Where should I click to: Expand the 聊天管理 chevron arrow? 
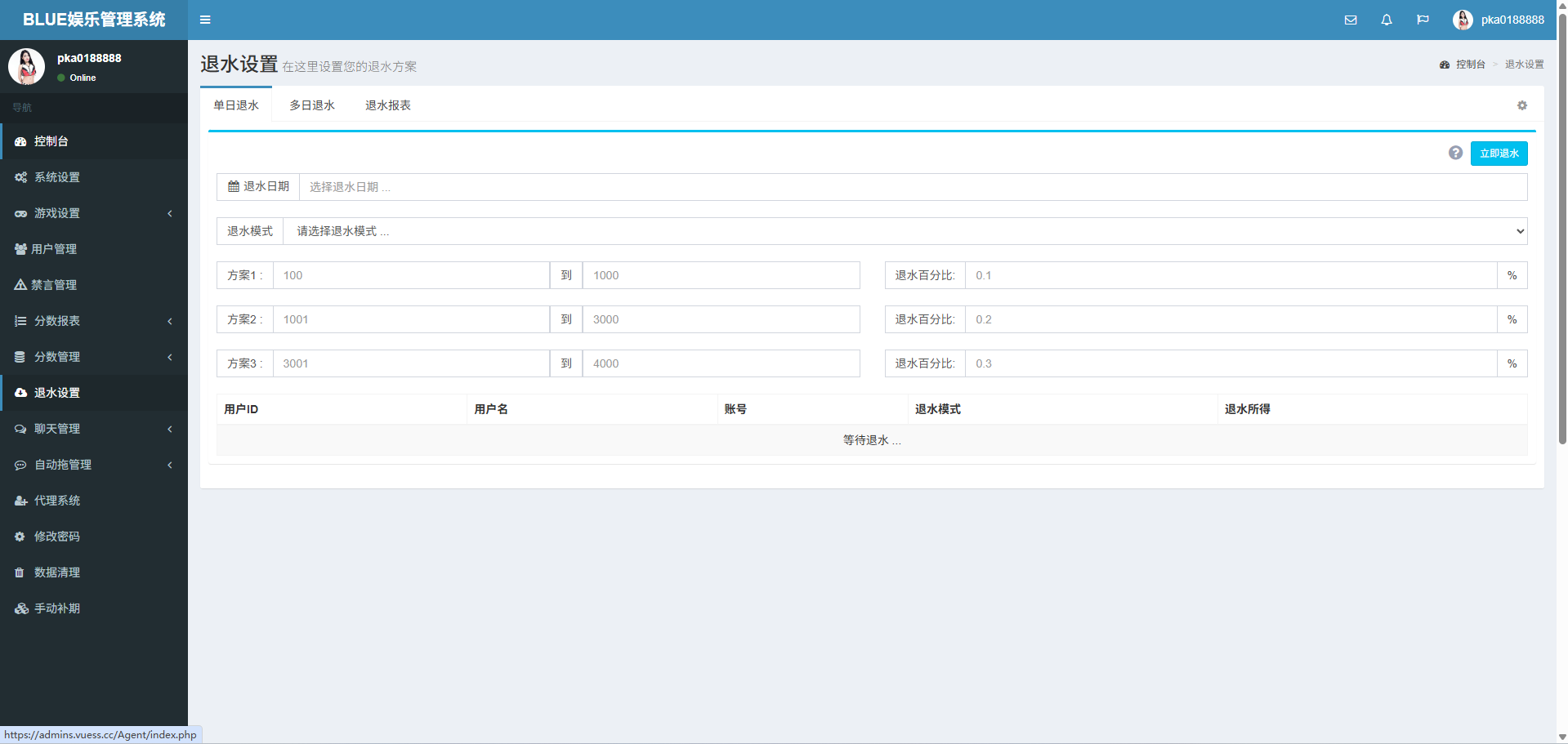(x=170, y=429)
